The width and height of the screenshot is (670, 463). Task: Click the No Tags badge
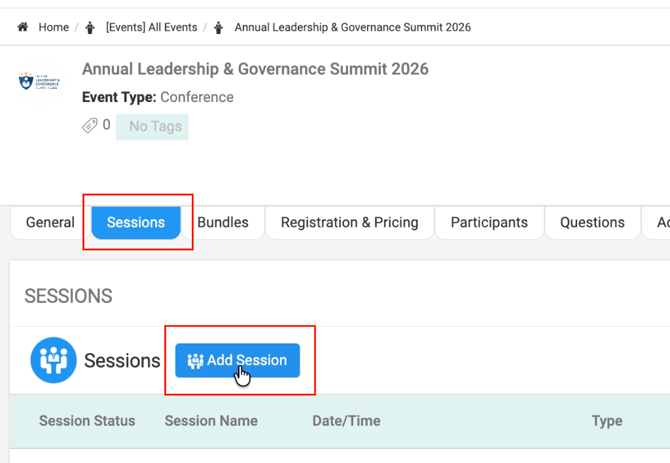pos(152,127)
